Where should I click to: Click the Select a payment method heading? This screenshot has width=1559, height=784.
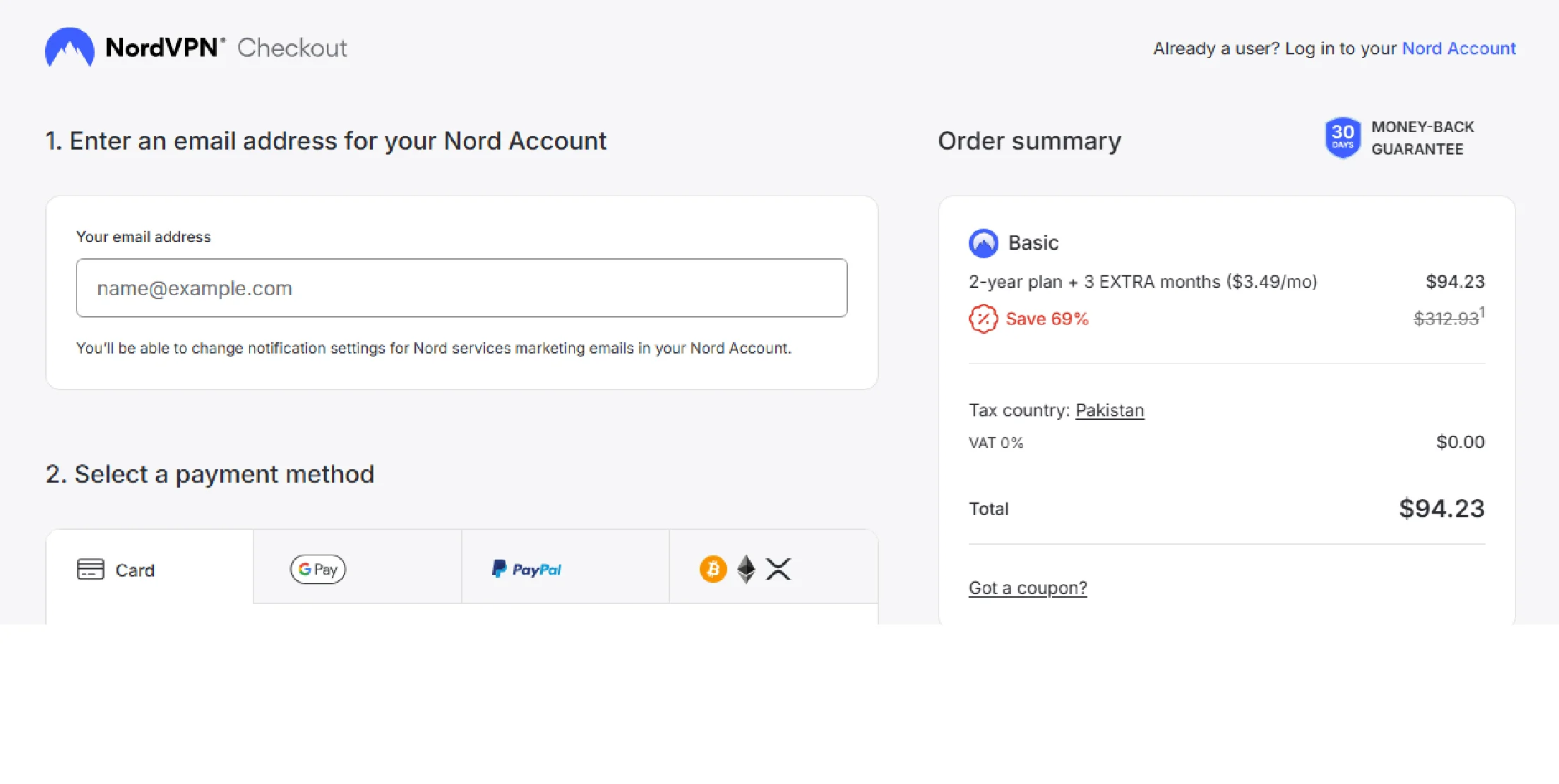pos(210,474)
